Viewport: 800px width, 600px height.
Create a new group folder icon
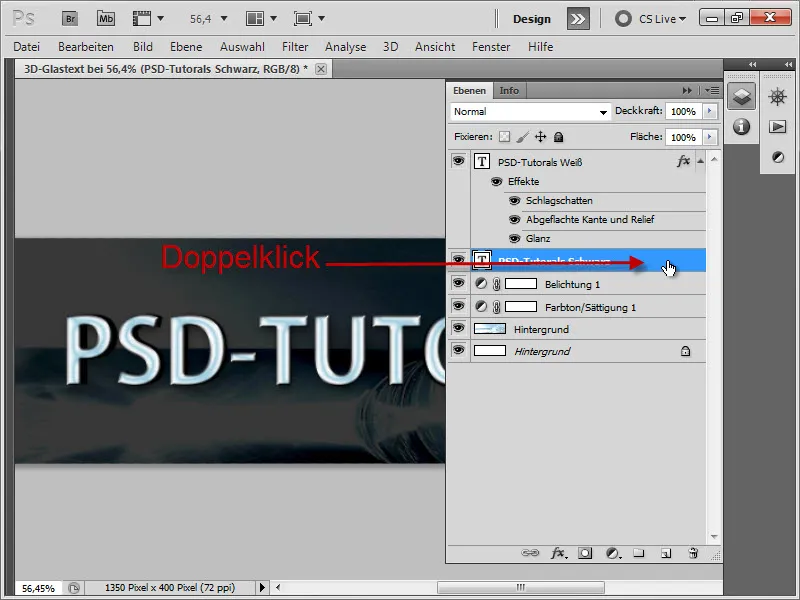639,553
